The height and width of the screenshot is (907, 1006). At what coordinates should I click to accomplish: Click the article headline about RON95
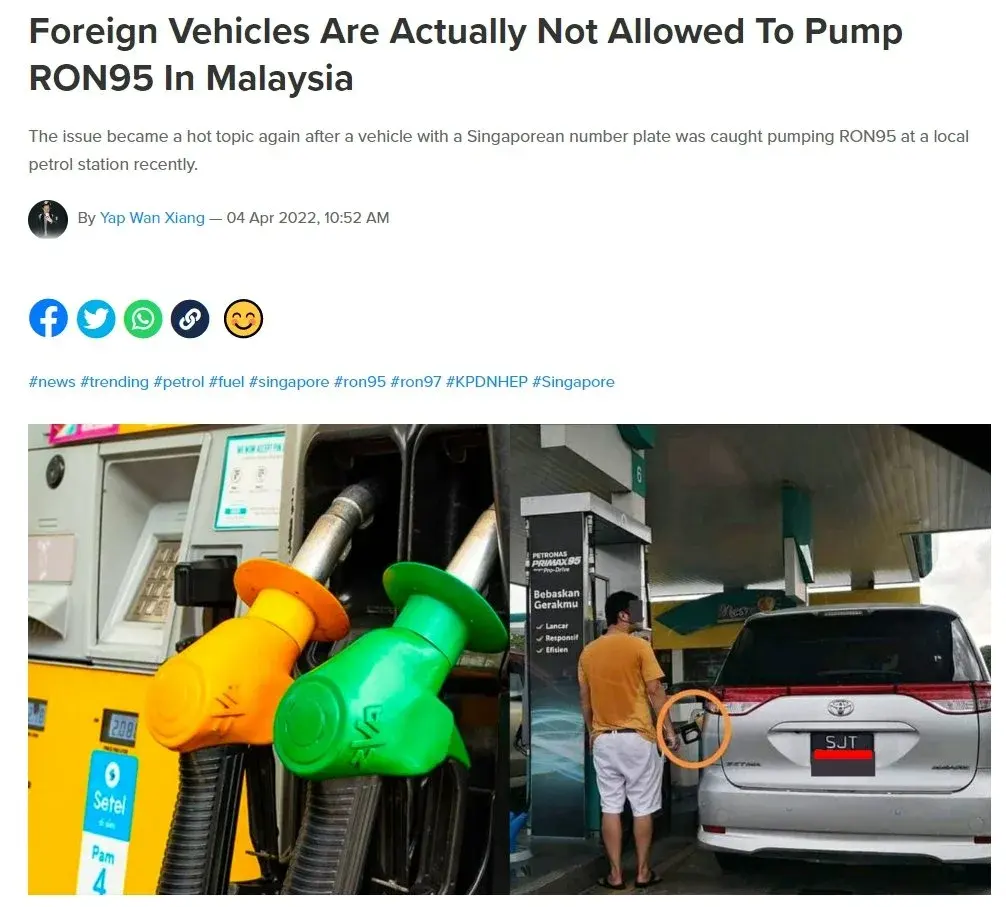[x=466, y=55]
